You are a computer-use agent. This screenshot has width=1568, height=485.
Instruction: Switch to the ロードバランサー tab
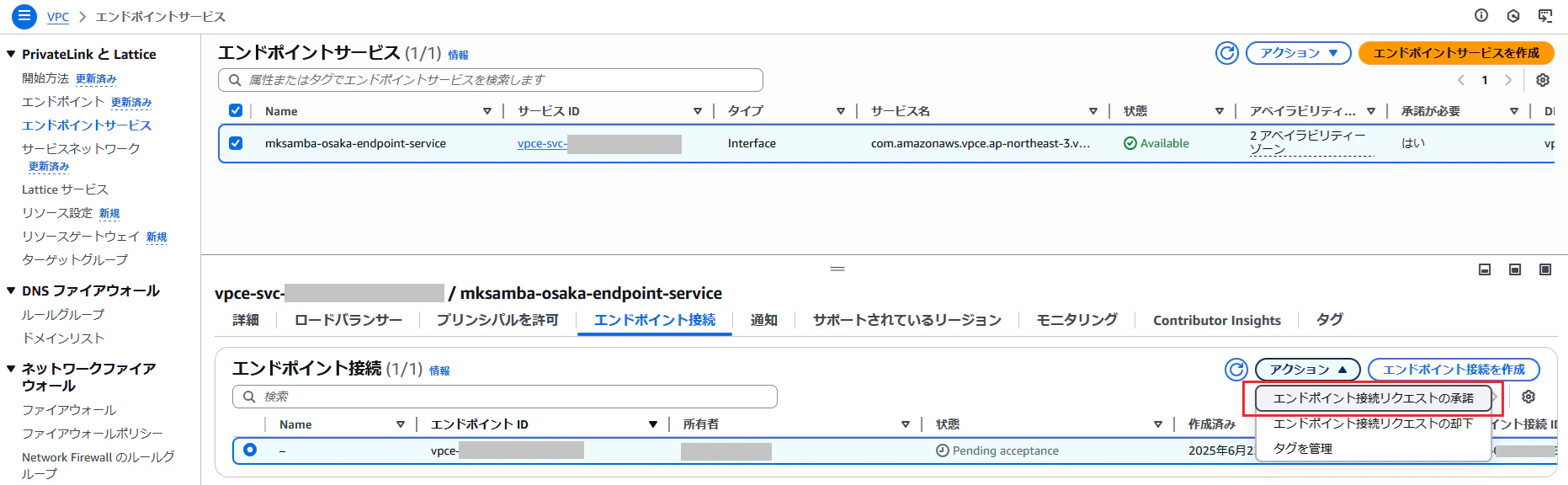pyautogui.click(x=348, y=320)
